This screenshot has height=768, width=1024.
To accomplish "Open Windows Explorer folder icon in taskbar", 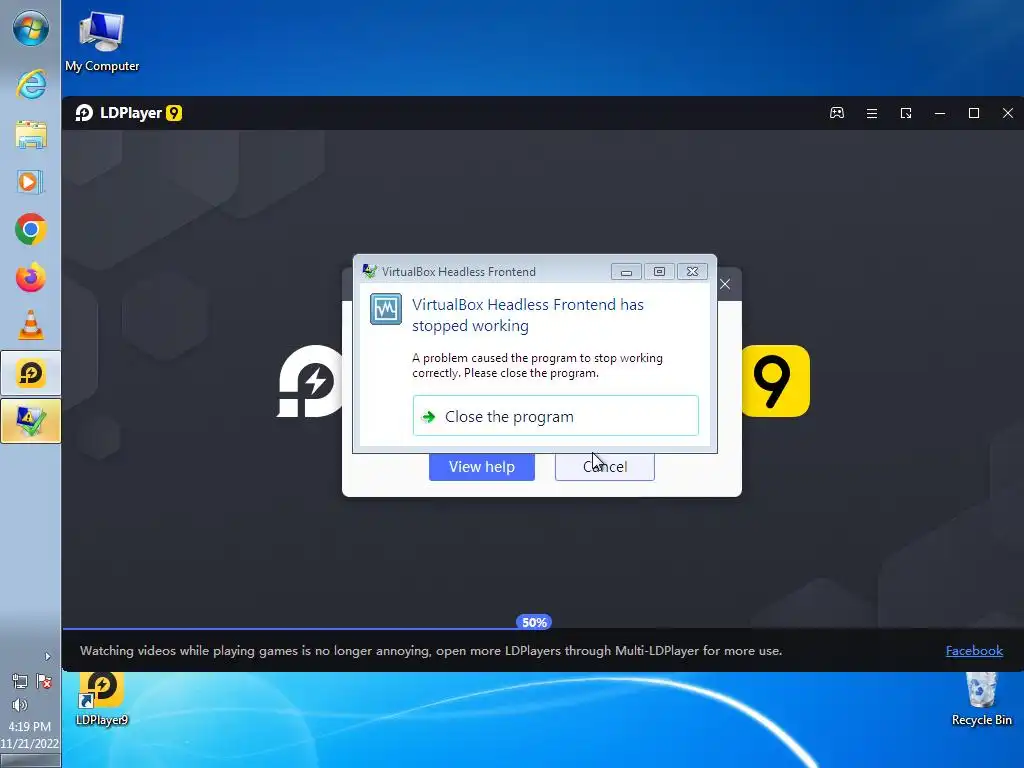I will point(31,135).
